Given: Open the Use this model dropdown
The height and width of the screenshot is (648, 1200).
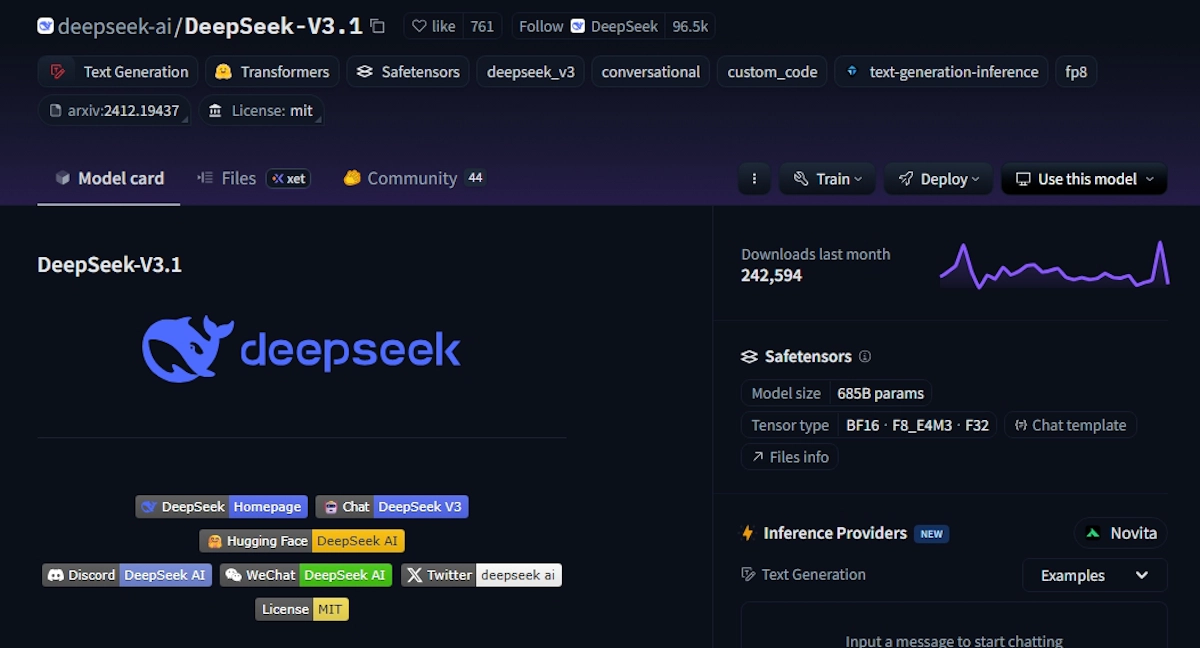Looking at the screenshot, I should [1083, 178].
